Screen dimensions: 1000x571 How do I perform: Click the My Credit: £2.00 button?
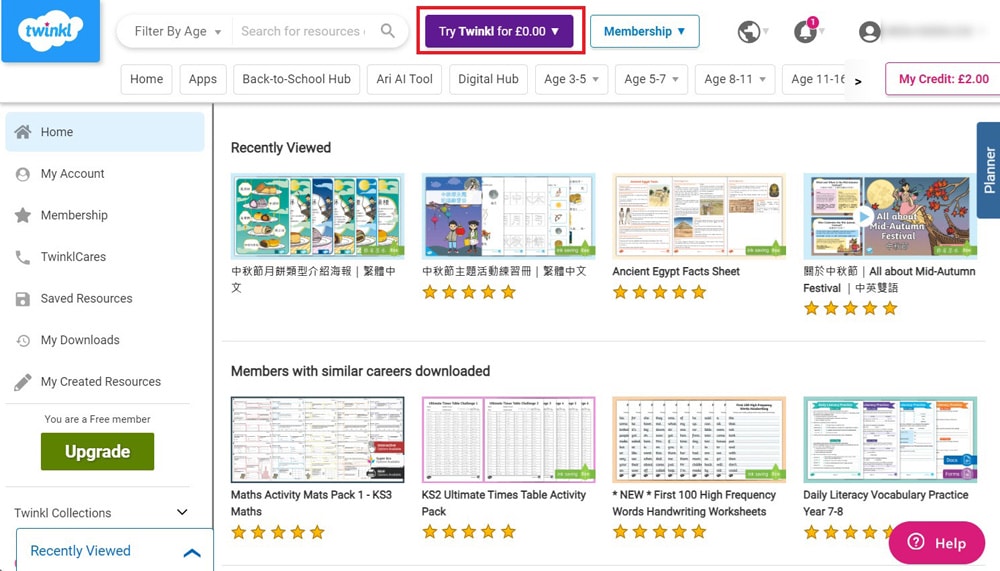point(943,79)
